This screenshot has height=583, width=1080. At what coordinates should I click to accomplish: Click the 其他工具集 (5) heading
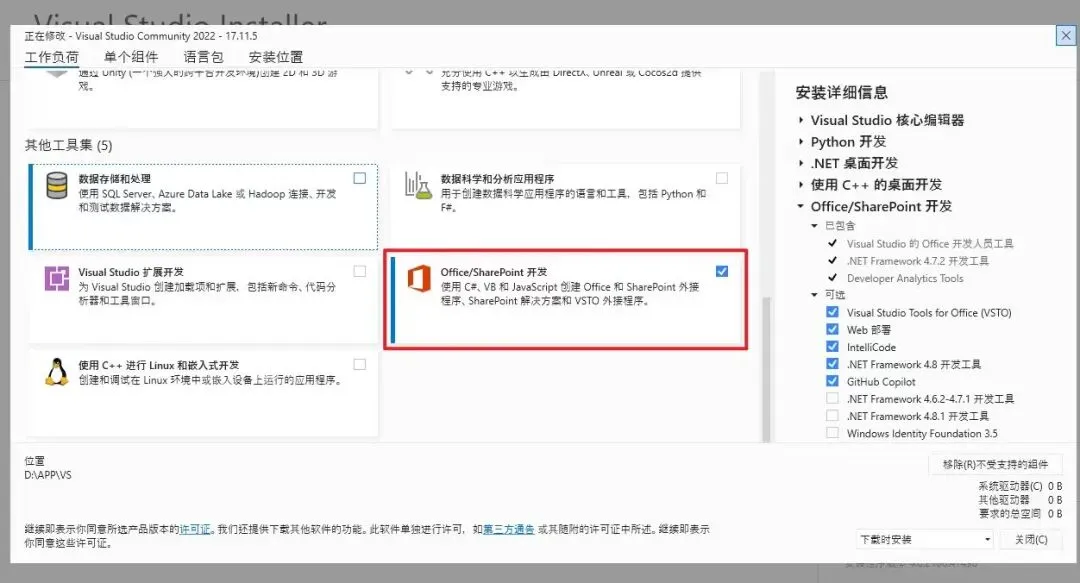(68, 145)
